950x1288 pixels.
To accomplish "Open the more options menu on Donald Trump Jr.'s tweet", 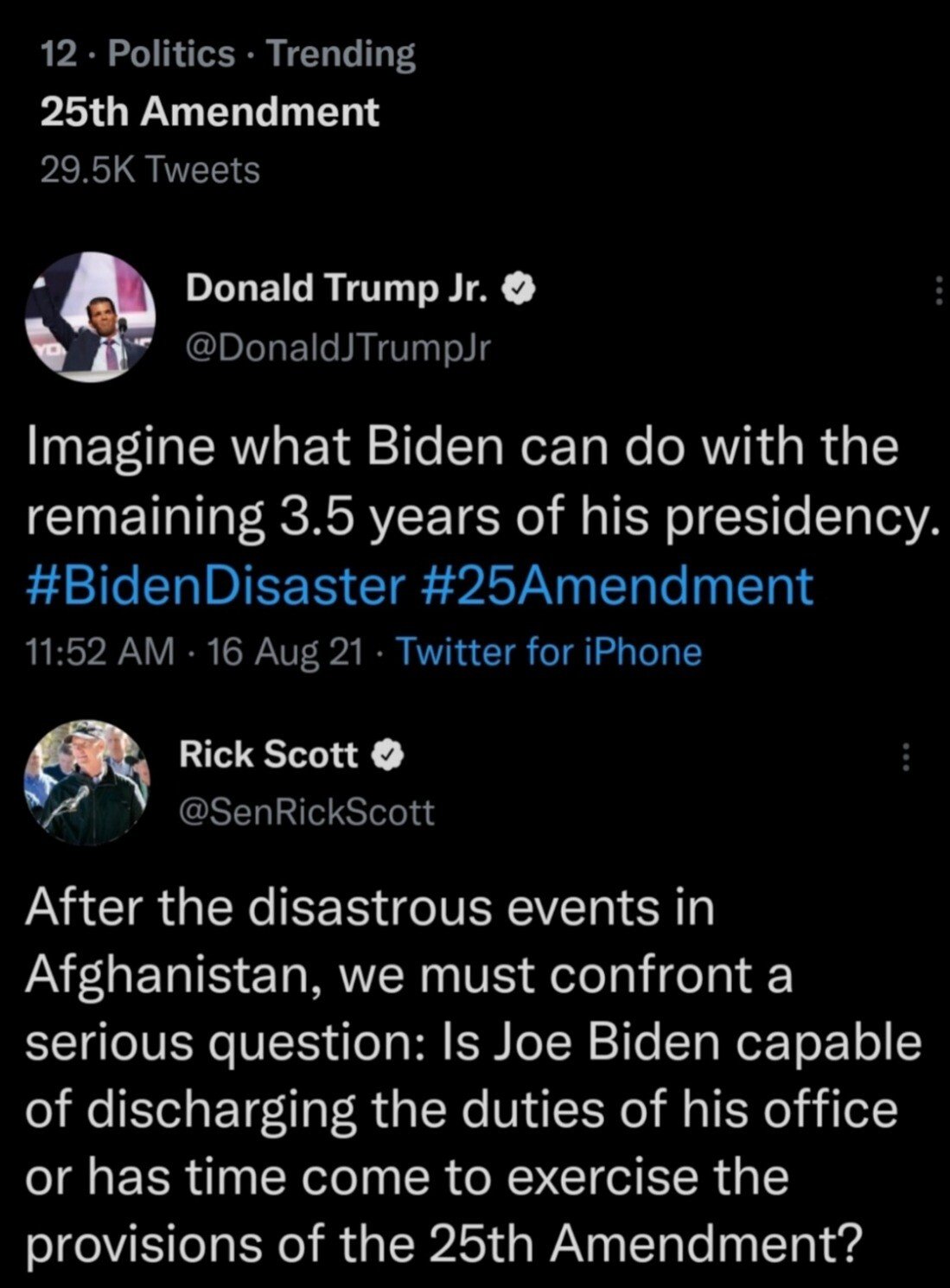I will pos(937,290).
